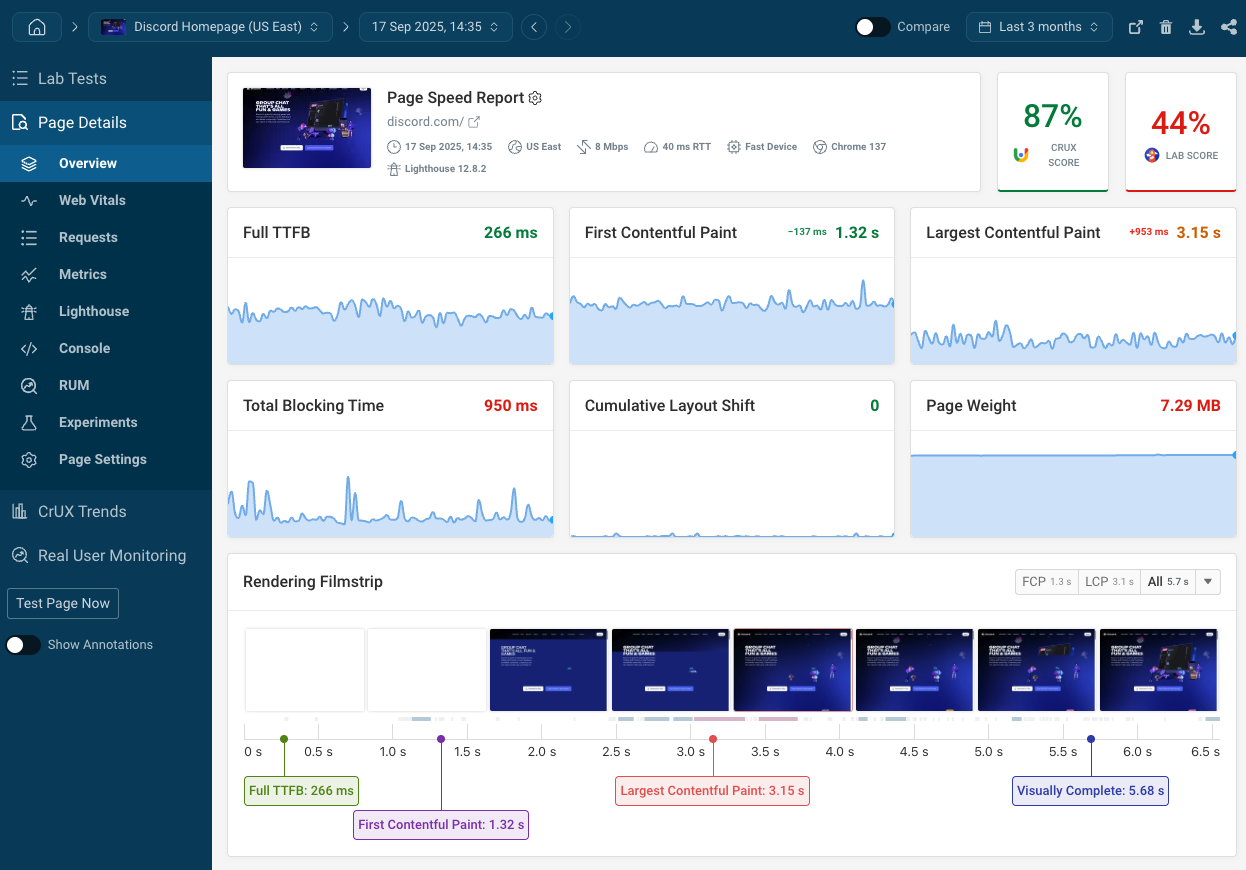Image resolution: width=1246 pixels, height=870 pixels.
Task: Click the Visually Complete timeline marker
Action: 1090,791
